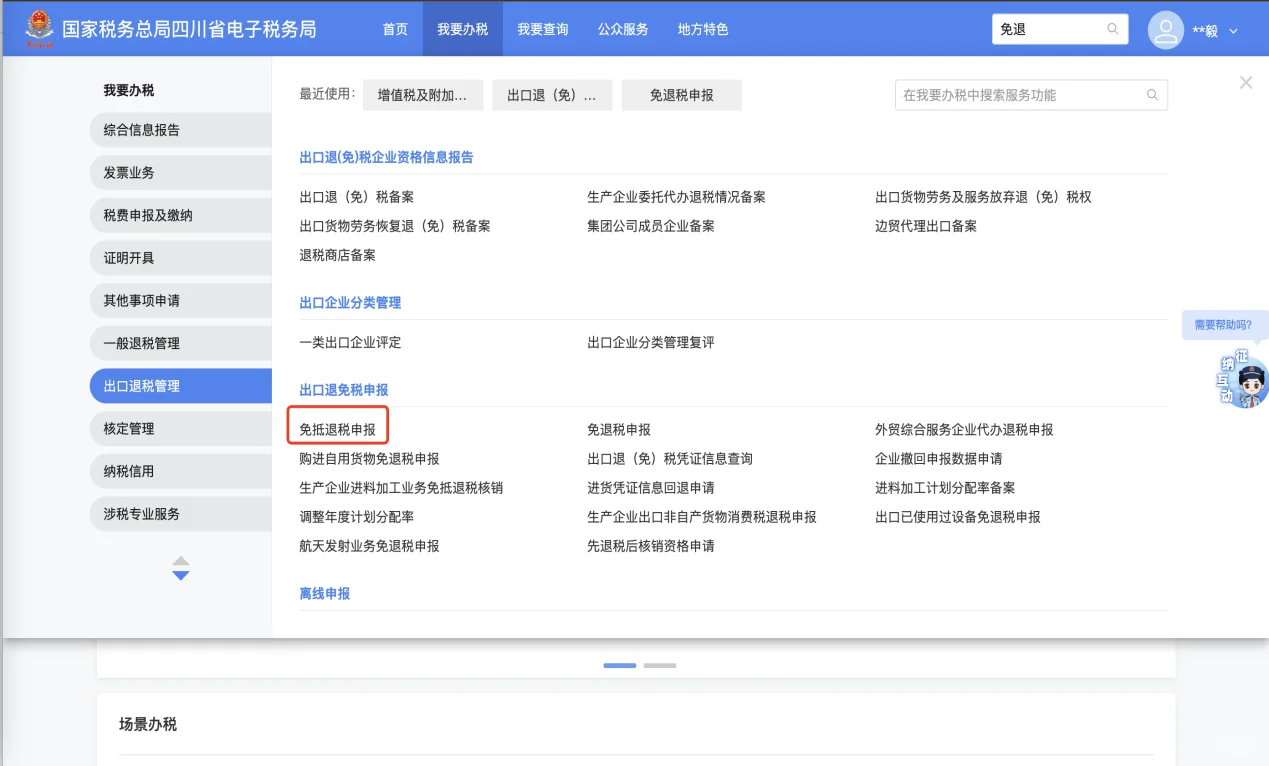Click the tax bureau emblem logo
1269x766 pixels.
point(38,28)
